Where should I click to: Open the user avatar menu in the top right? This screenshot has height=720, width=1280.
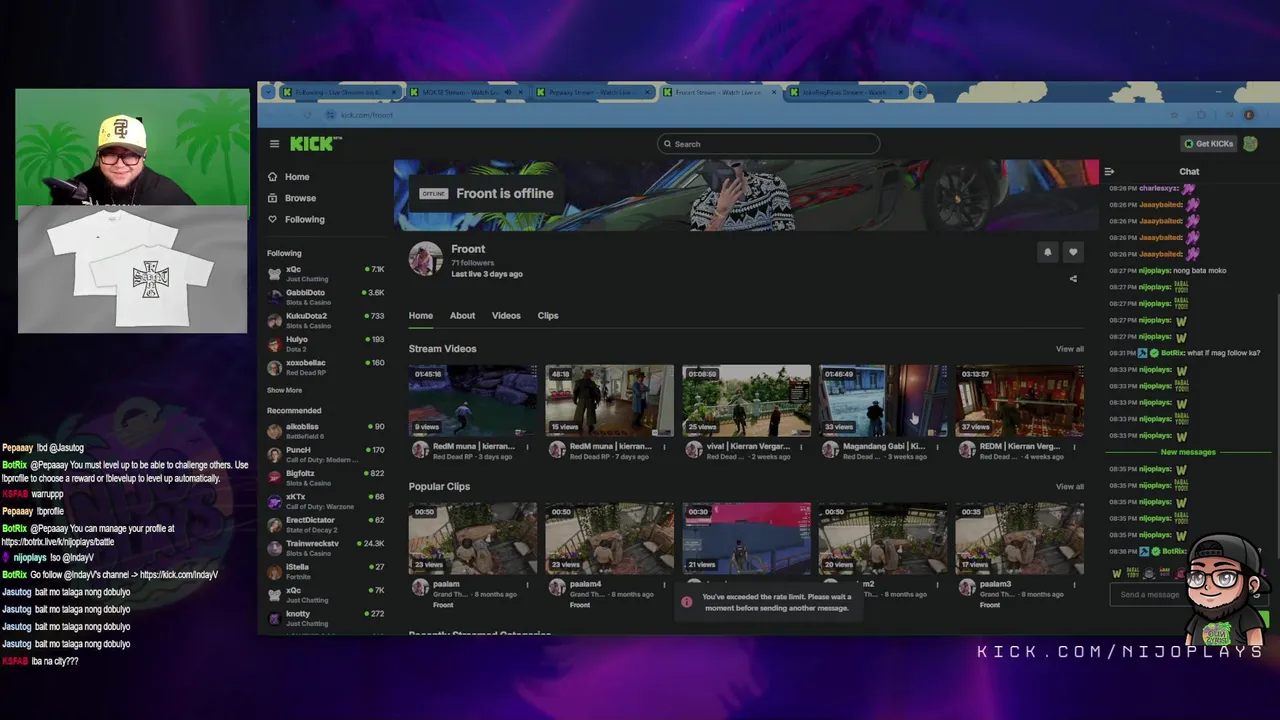point(1251,144)
